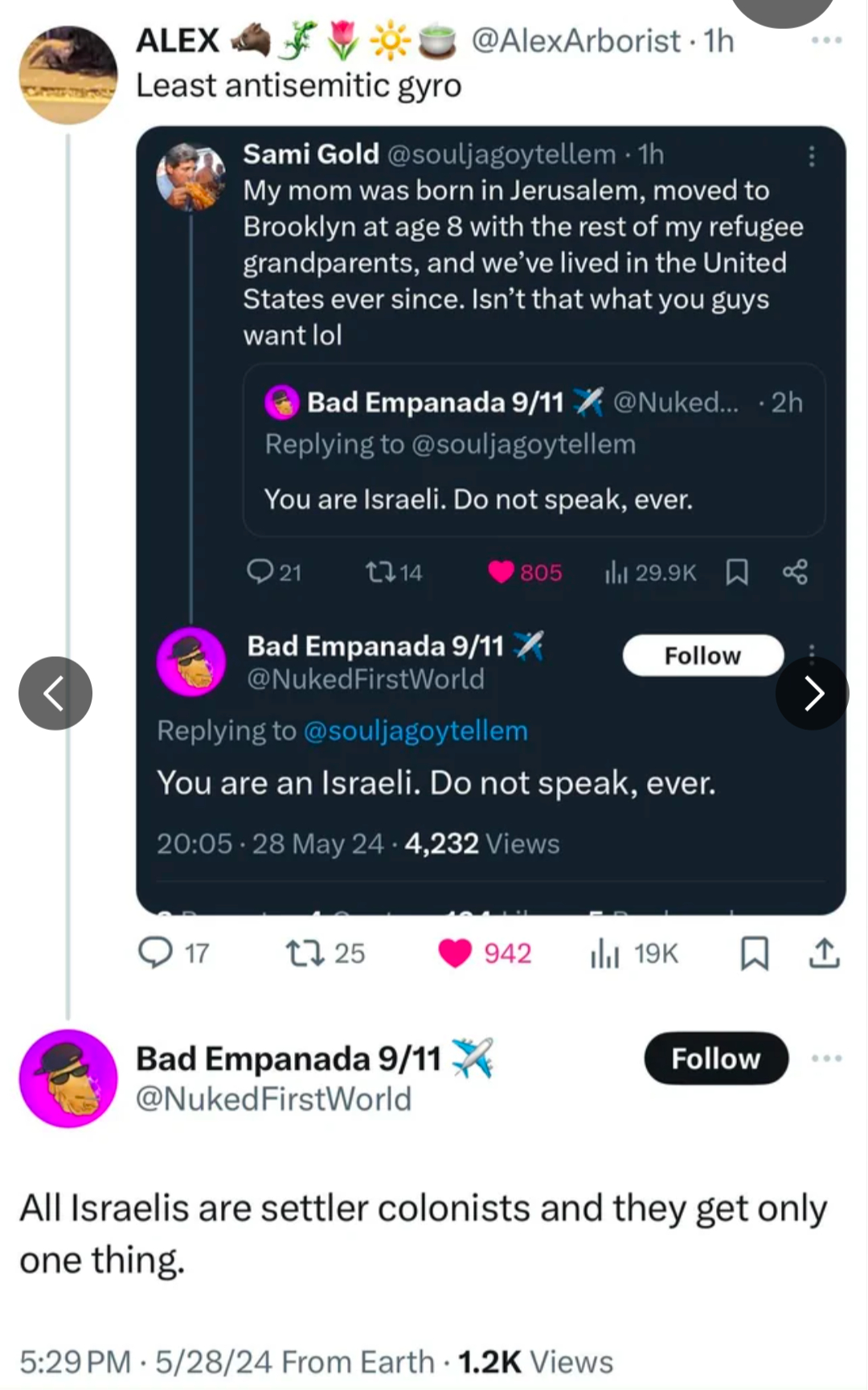Bookmark ALEX's post
868x1390 pixels.
pyautogui.click(x=754, y=953)
